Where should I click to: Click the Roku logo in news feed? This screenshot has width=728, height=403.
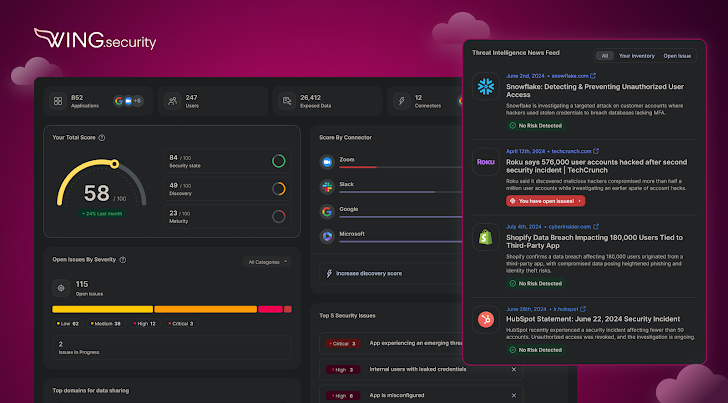[x=486, y=162]
